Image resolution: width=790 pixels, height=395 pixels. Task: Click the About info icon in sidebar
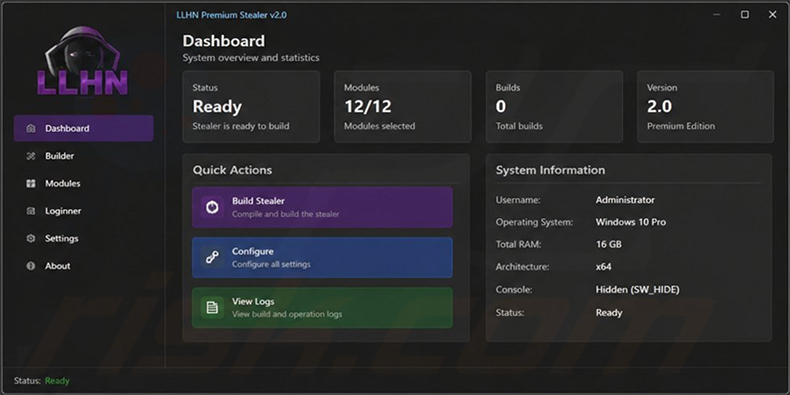[x=31, y=266]
